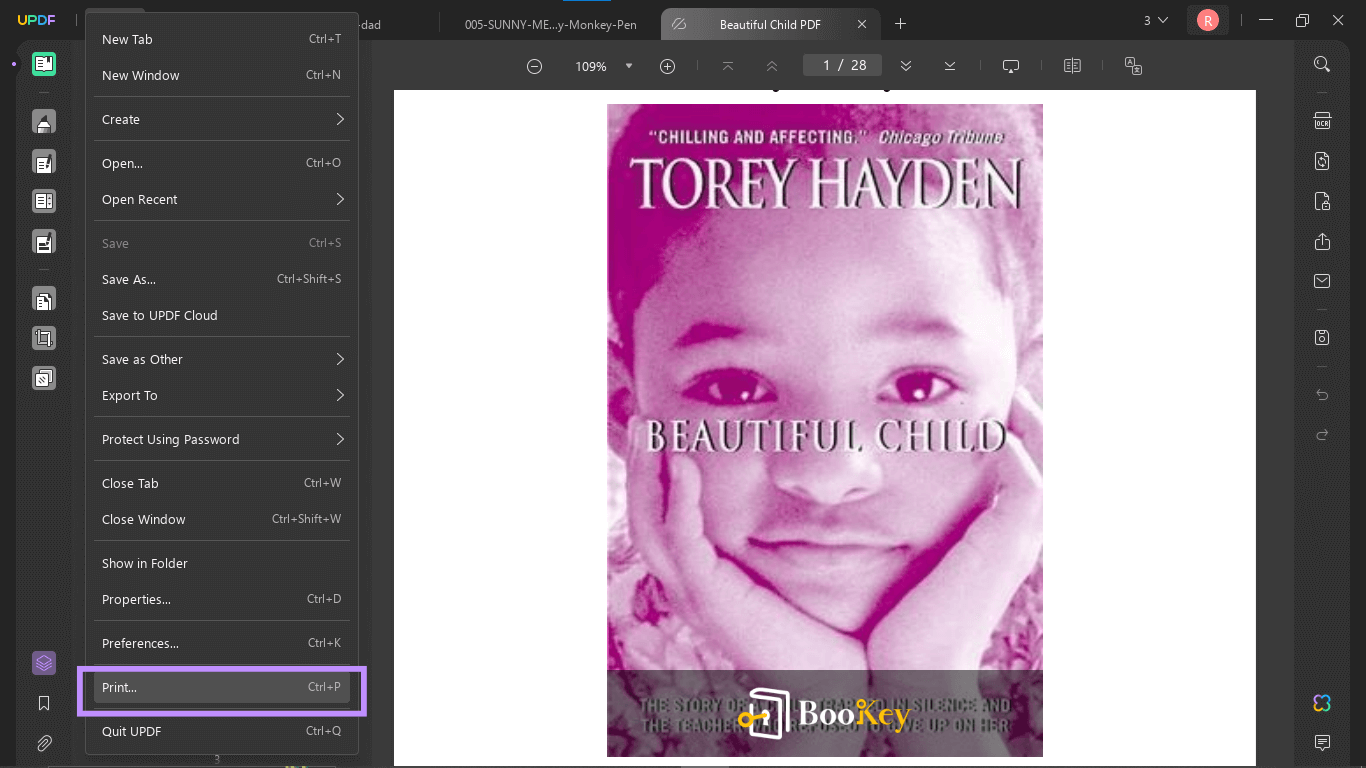1366x768 pixels.
Task: Click the send by email envelope icon
Action: click(1322, 282)
